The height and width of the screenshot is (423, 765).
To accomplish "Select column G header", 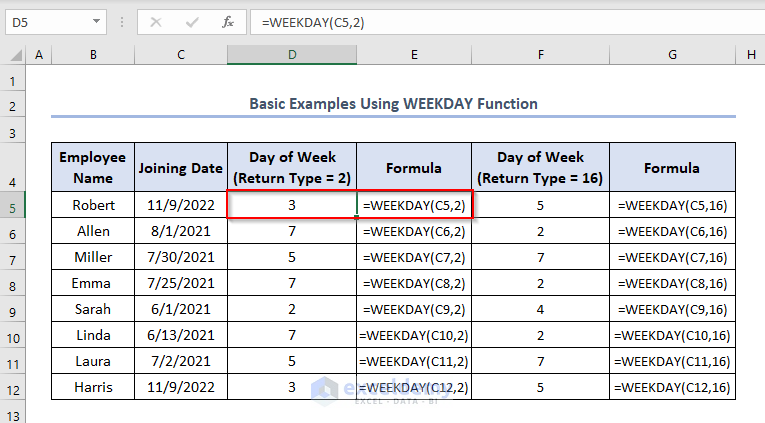I will click(x=672, y=55).
